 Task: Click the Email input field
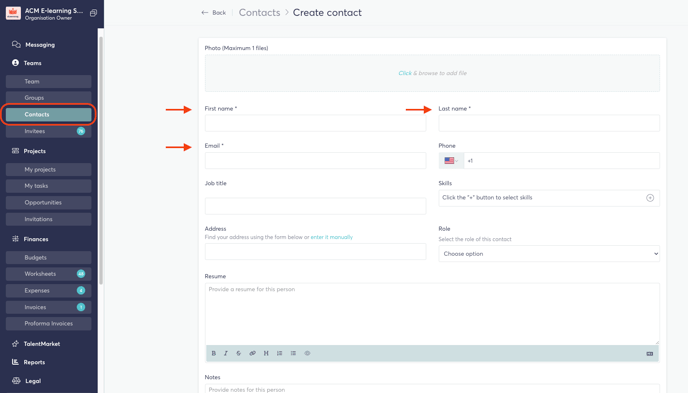(315, 161)
